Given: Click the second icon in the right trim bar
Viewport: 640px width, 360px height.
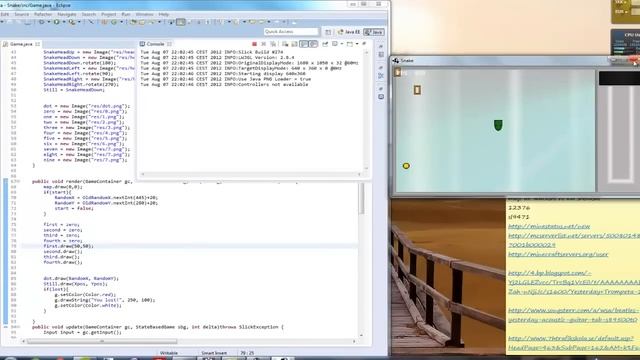Looking at the screenshot, I should 380,55.
